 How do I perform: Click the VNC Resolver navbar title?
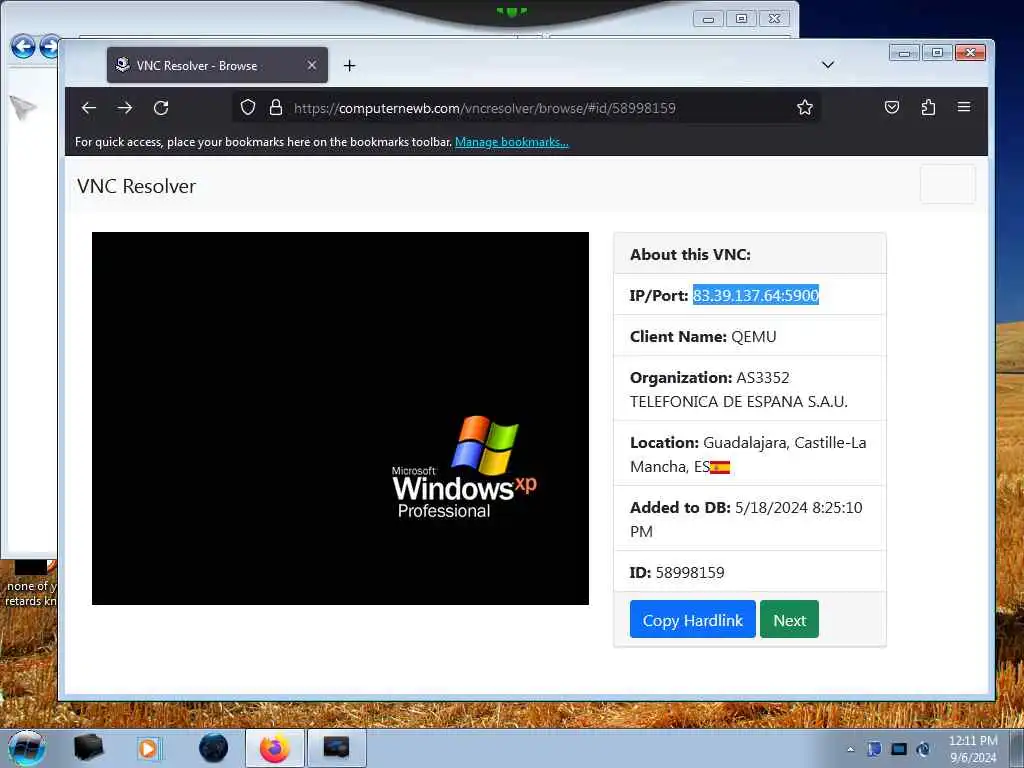pyautogui.click(x=136, y=186)
